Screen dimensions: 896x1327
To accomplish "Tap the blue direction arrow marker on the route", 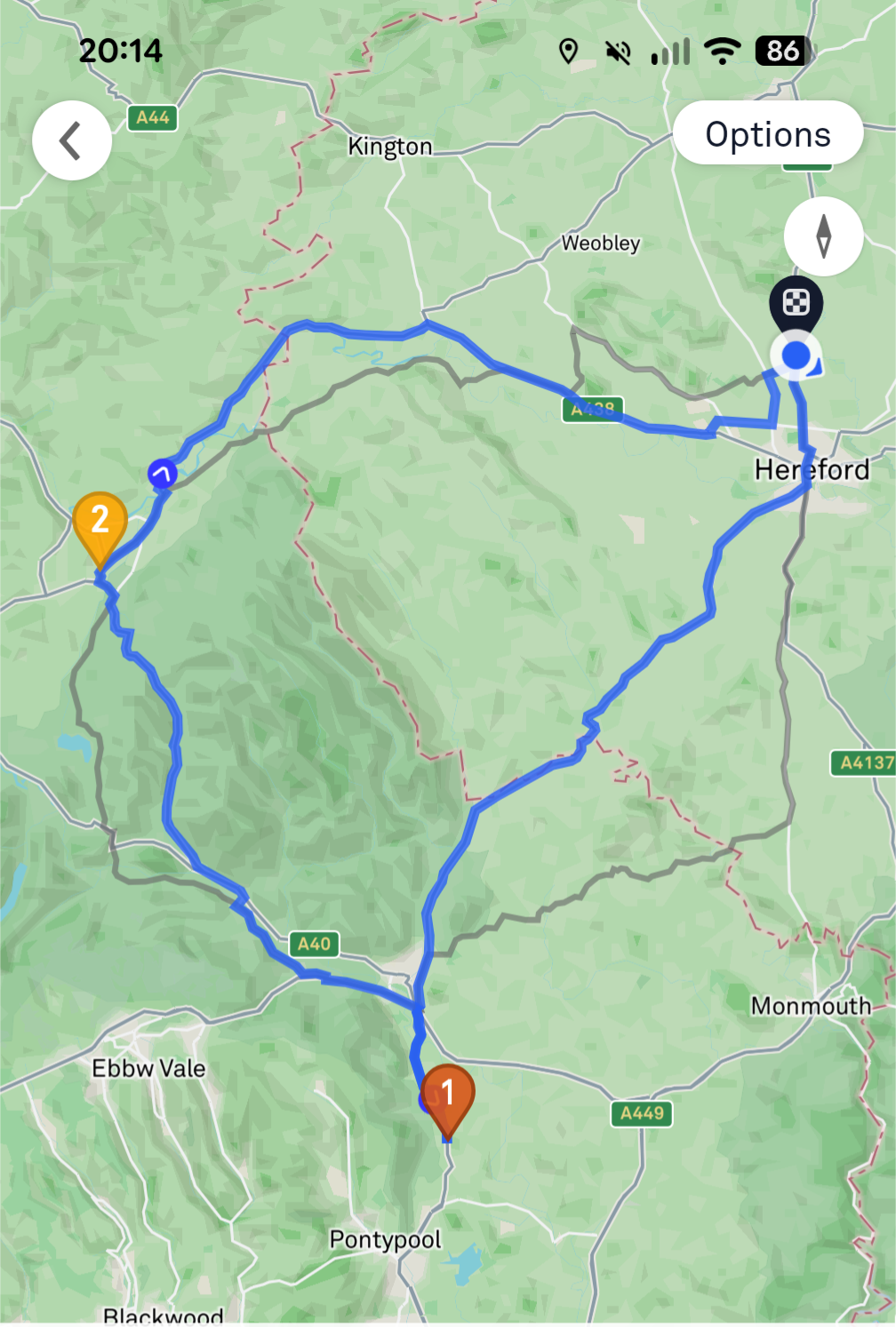I will 162,473.
